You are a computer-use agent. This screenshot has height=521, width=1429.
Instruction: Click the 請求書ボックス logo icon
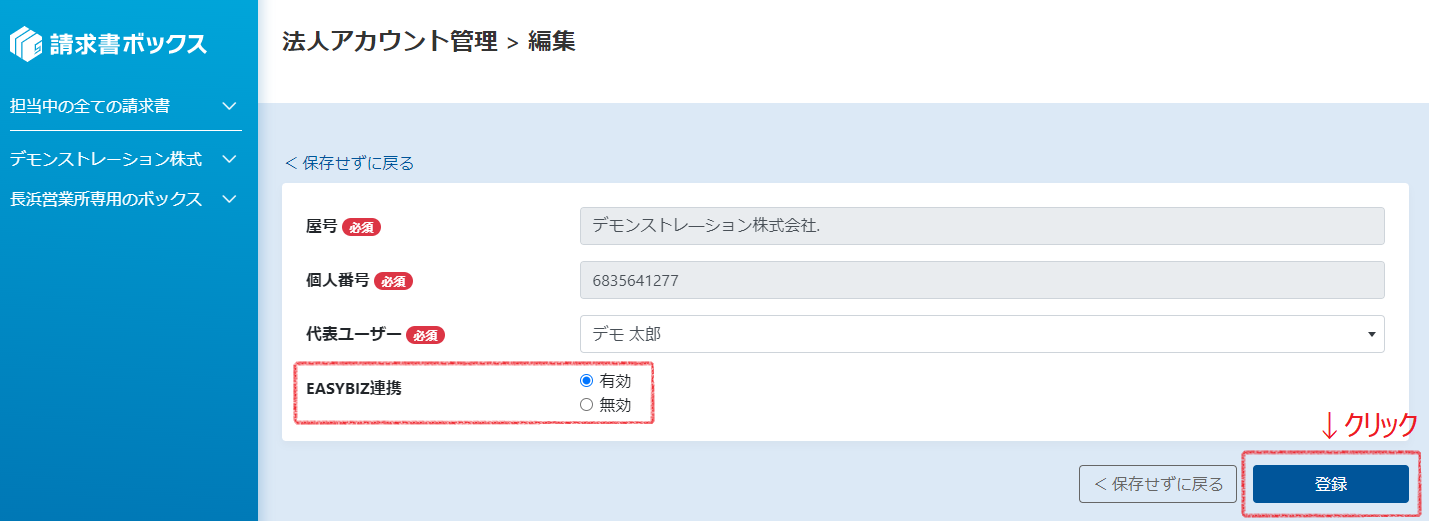[26, 43]
